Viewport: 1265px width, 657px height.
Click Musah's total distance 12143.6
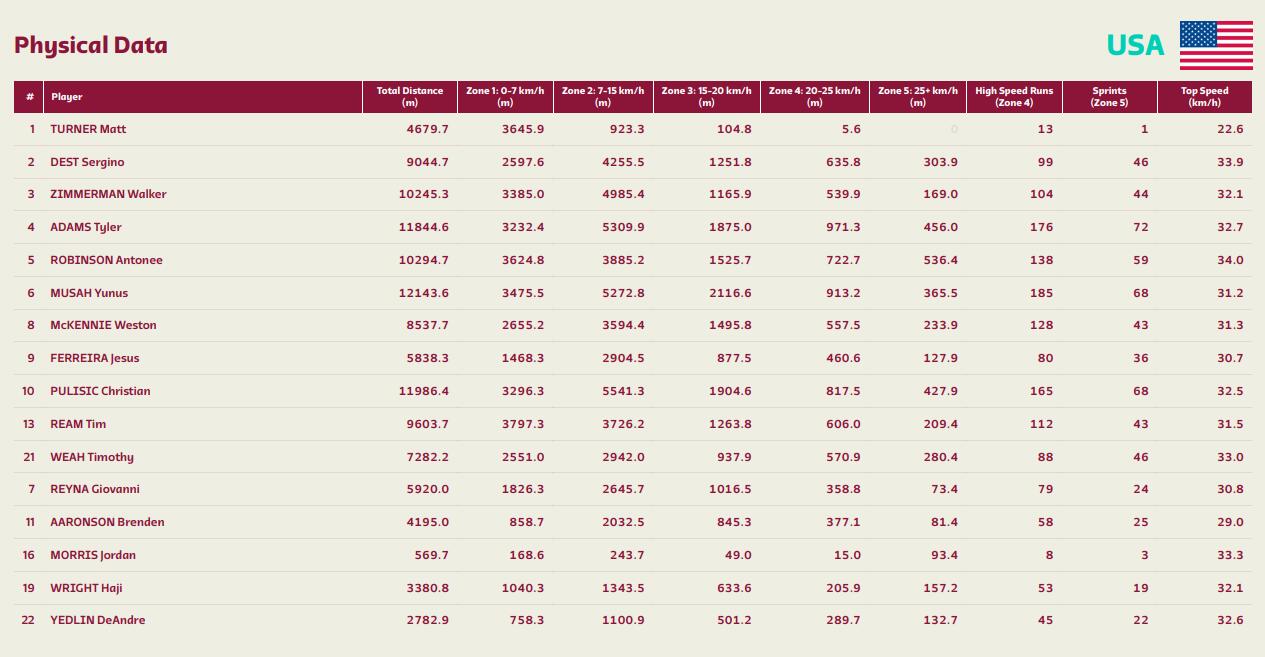pyautogui.click(x=424, y=293)
